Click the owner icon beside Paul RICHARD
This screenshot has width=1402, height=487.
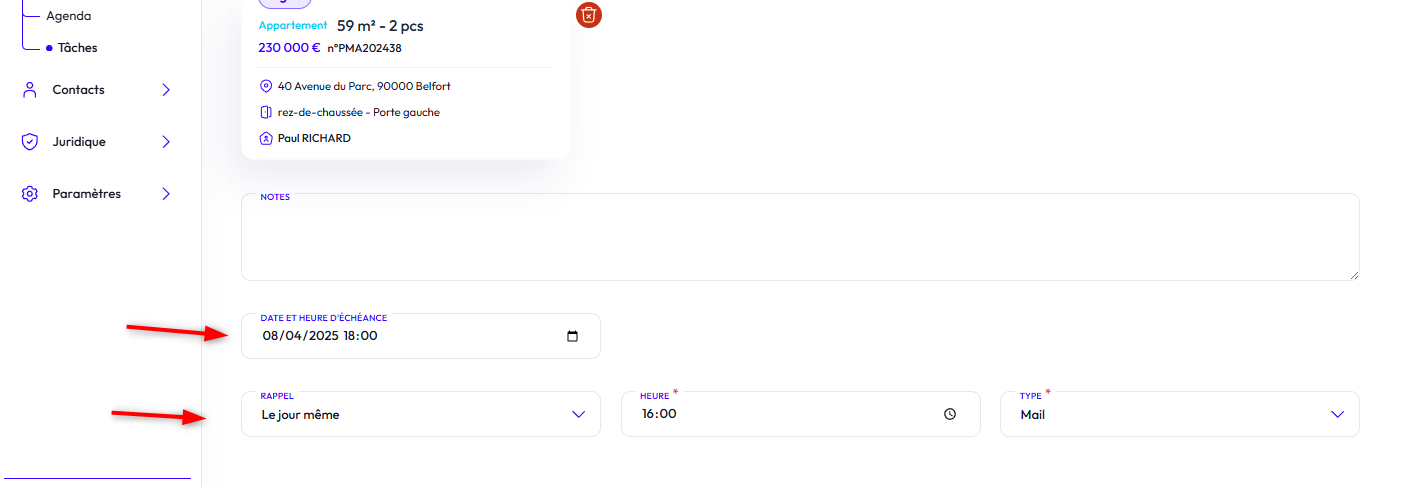[x=266, y=138]
